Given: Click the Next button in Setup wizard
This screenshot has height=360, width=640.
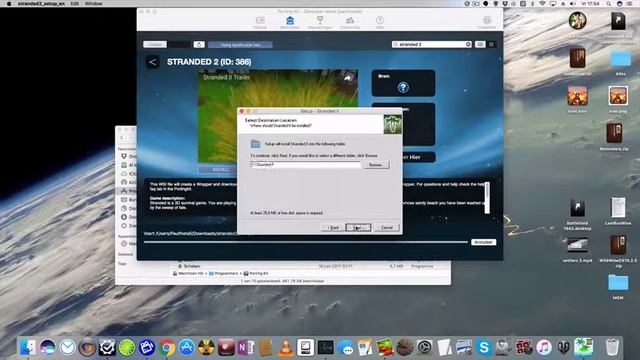Looking at the screenshot, I should point(358,227).
